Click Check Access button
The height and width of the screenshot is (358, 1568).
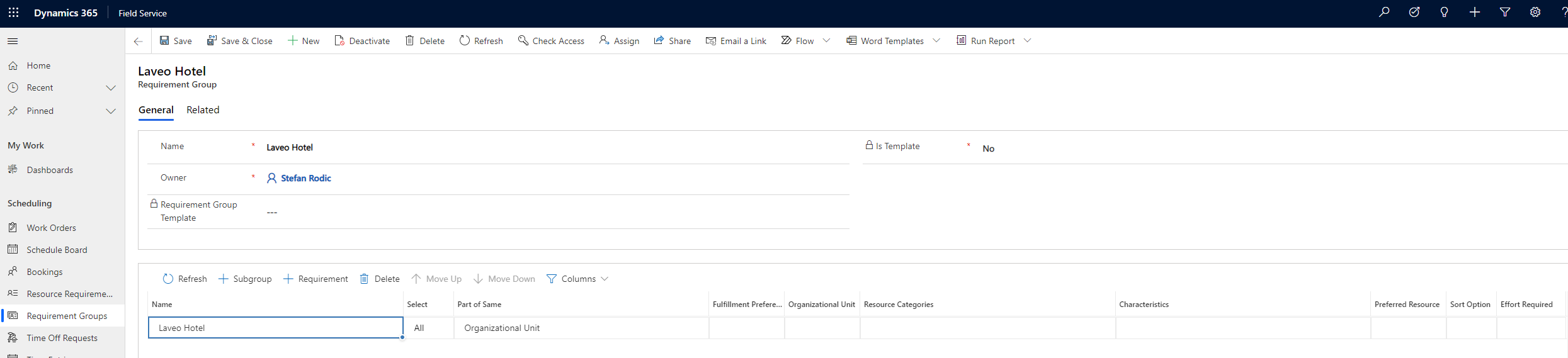551,41
